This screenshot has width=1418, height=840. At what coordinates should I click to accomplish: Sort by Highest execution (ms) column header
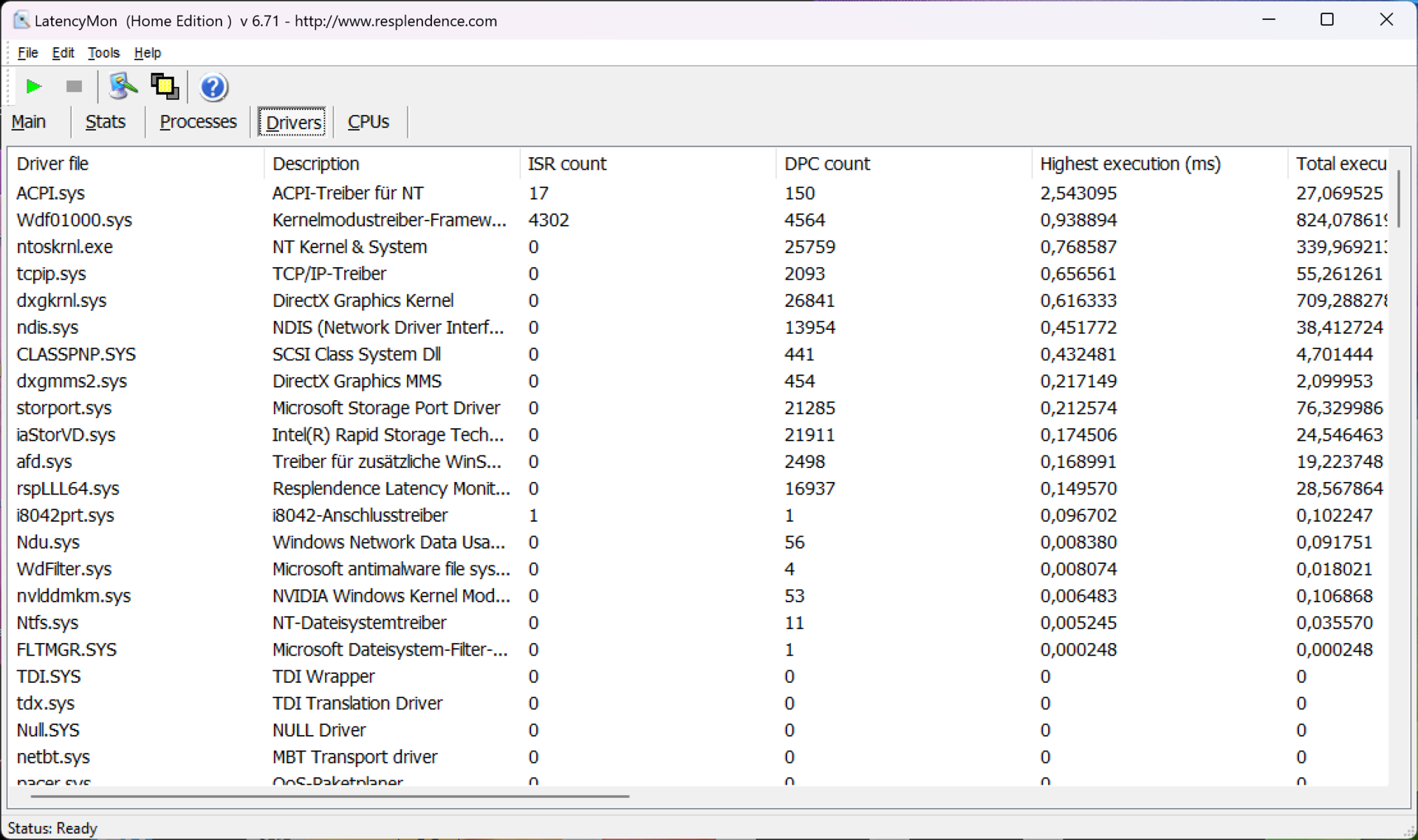[x=1130, y=164]
